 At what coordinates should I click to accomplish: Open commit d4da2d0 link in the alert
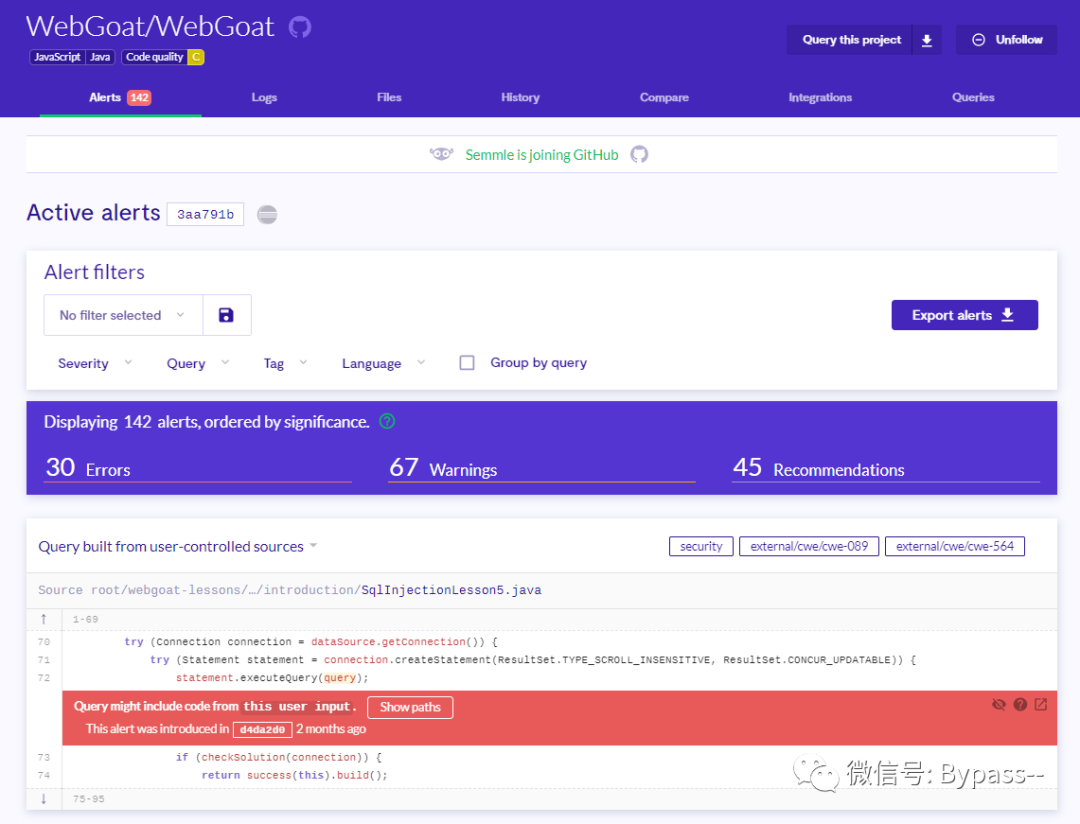coord(262,729)
